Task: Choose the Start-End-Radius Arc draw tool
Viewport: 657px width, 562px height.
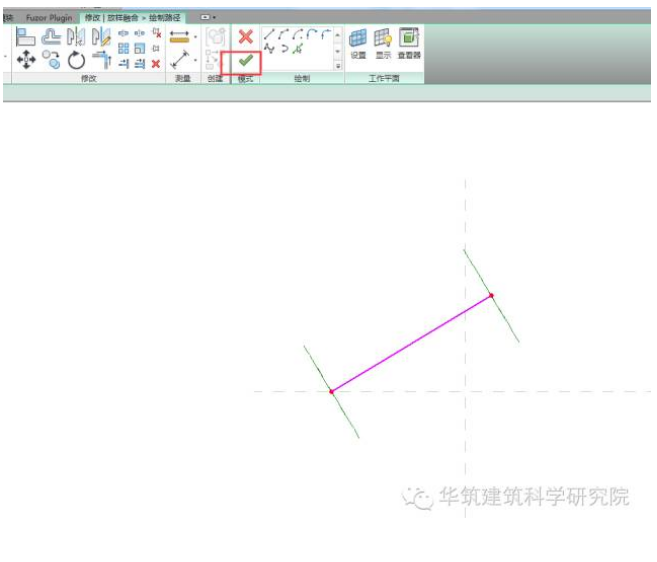Action: pyautogui.click(x=284, y=34)
